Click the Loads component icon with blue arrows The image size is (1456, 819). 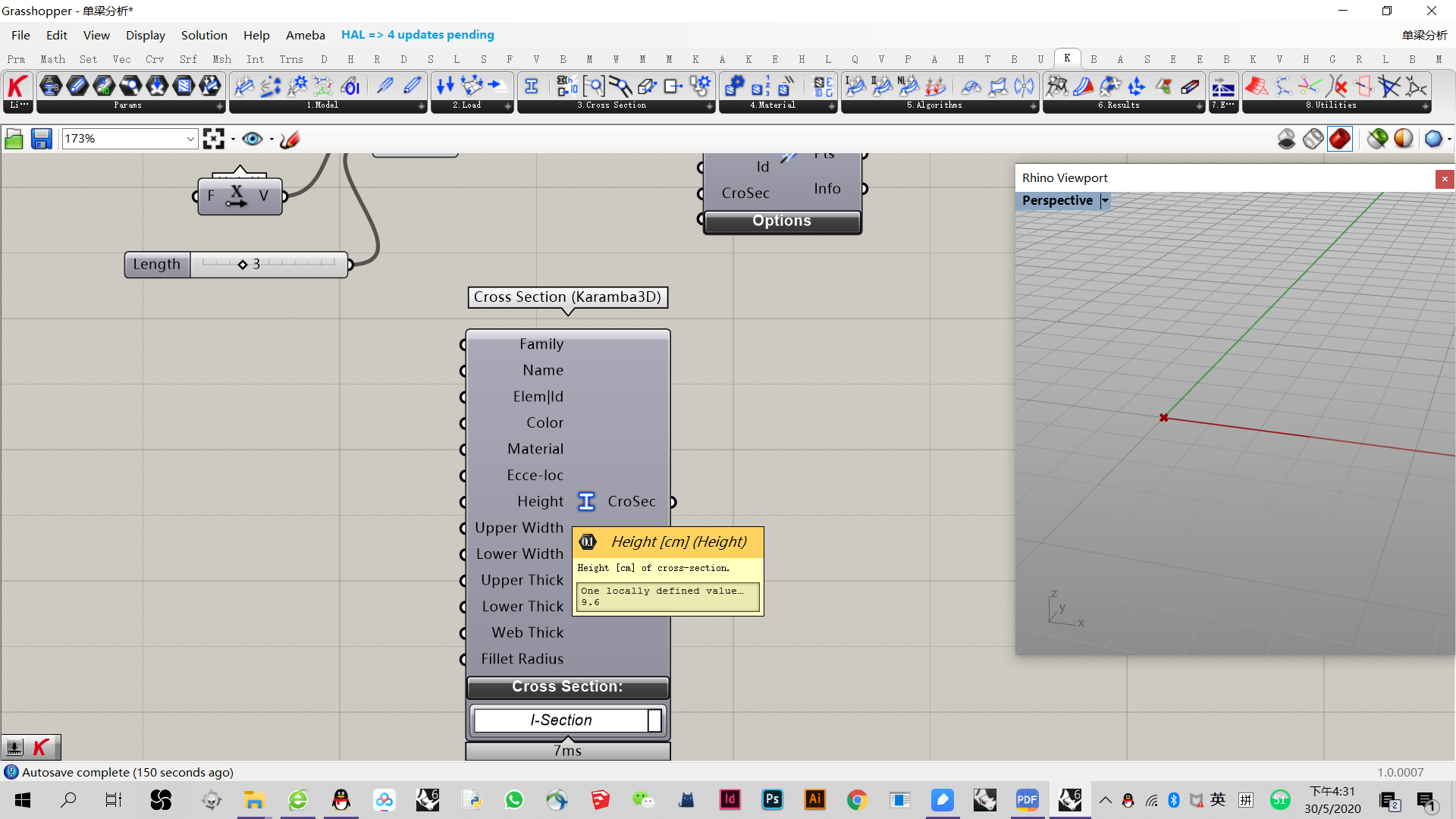[x=445, y=86]
